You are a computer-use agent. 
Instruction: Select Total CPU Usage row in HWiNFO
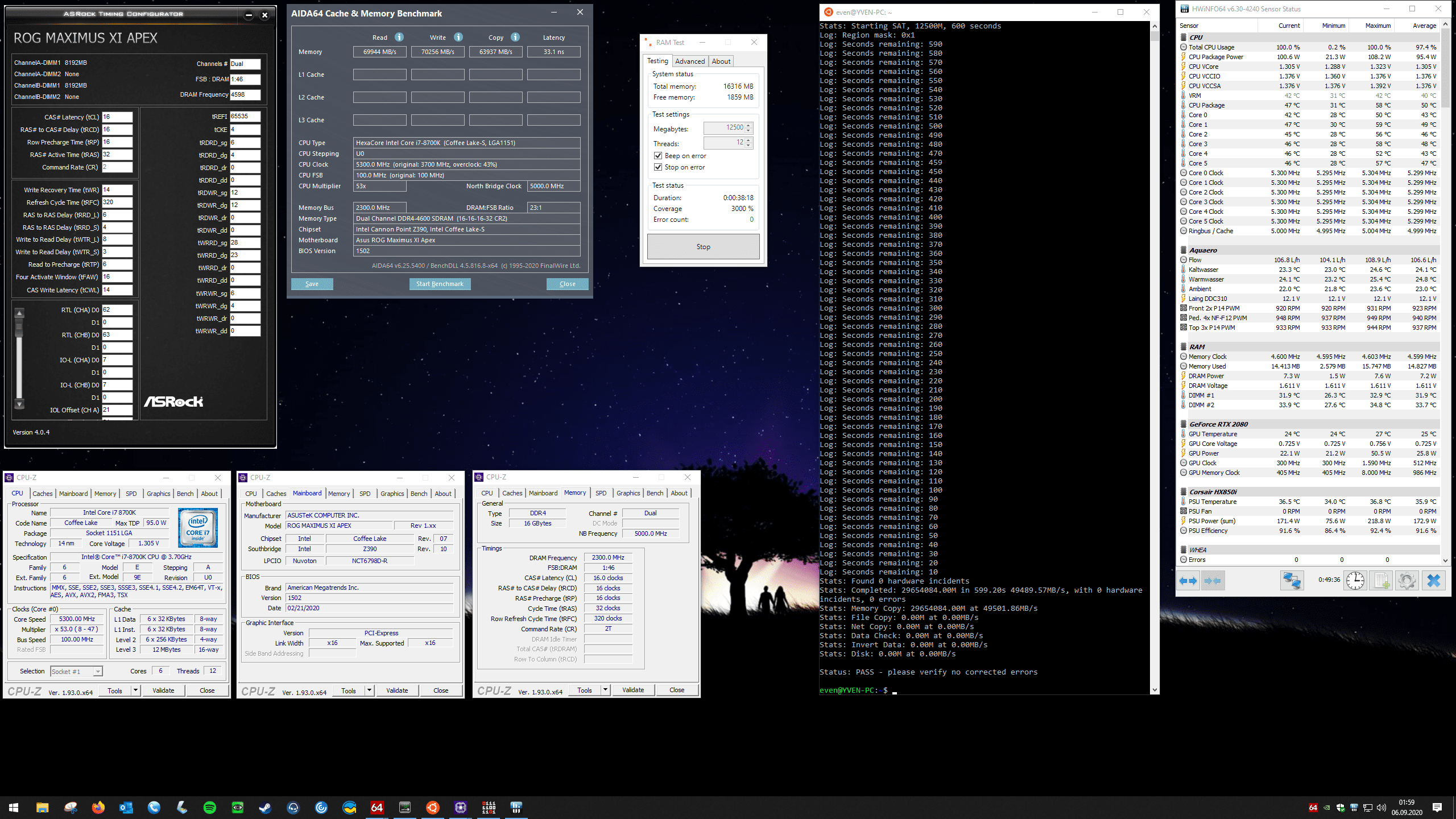click(1308, 47)
